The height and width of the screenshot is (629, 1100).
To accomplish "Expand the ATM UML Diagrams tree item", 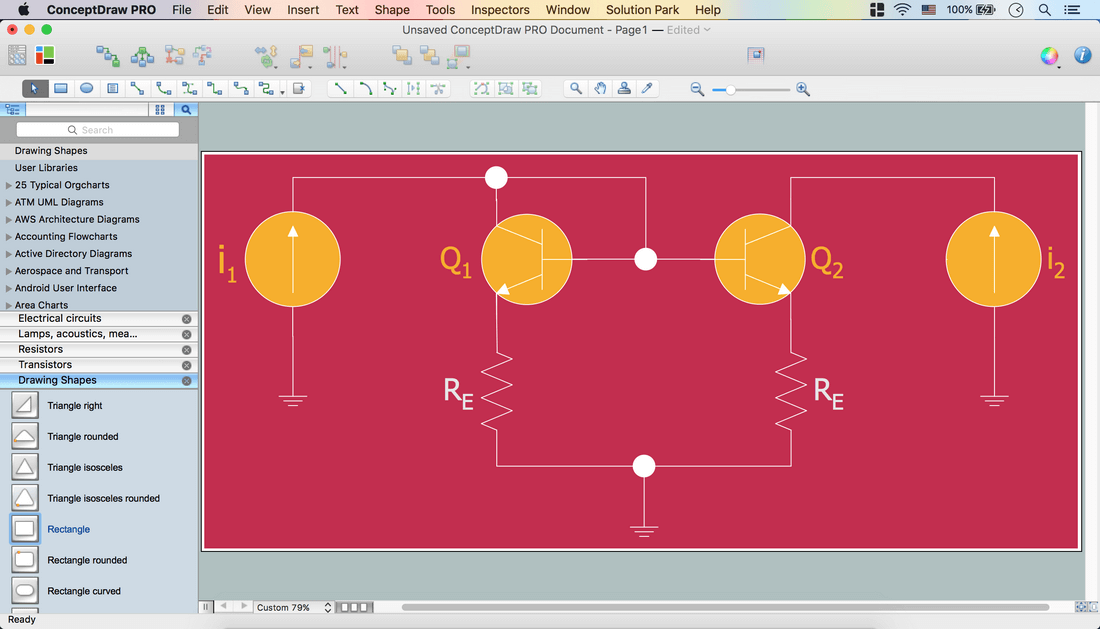I will [9, 202].
